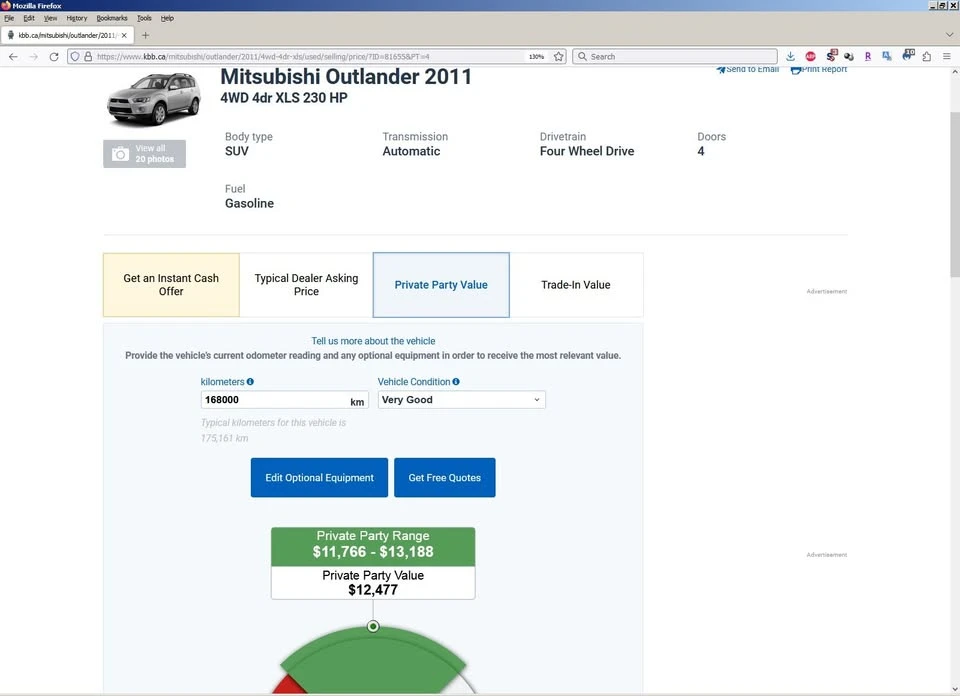
Task: Open the Firefox hamburger application menu
Action: (x=947, y=56)
